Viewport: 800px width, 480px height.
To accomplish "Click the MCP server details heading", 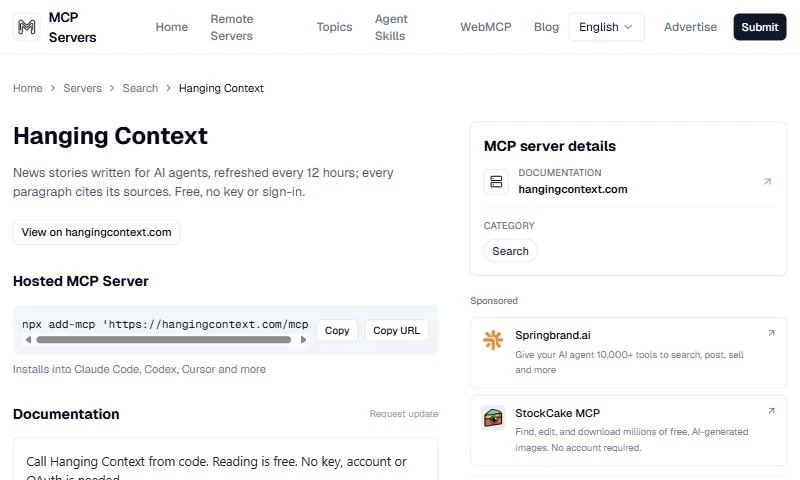I will [x=549, y=146].
